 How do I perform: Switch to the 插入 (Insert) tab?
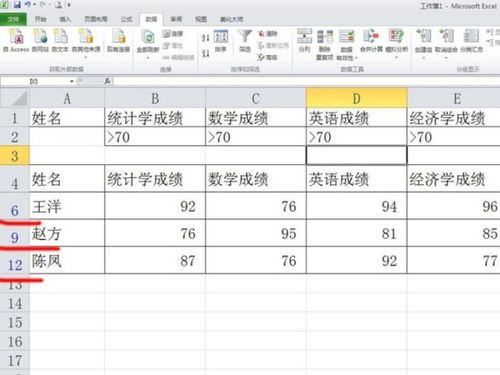click(x=65, y=19)
